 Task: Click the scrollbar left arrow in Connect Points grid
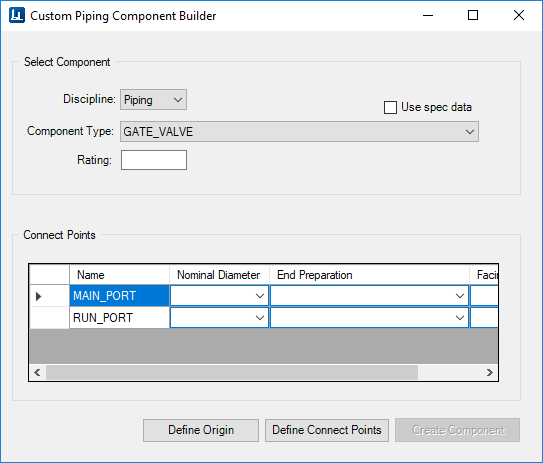pos(37,372)
